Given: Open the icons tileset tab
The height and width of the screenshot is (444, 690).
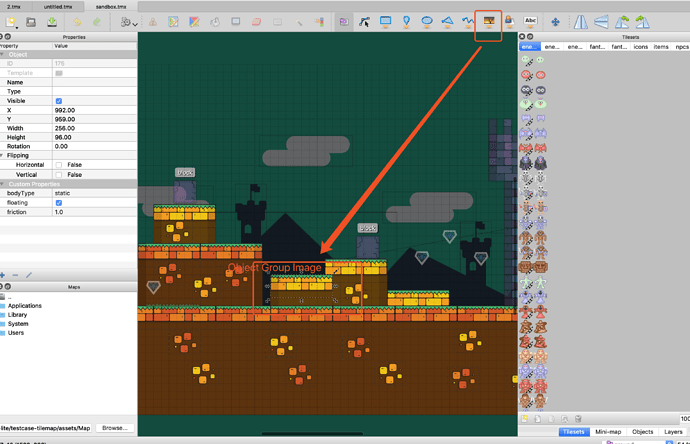Looking at the screenshot, I should [640, 47].
